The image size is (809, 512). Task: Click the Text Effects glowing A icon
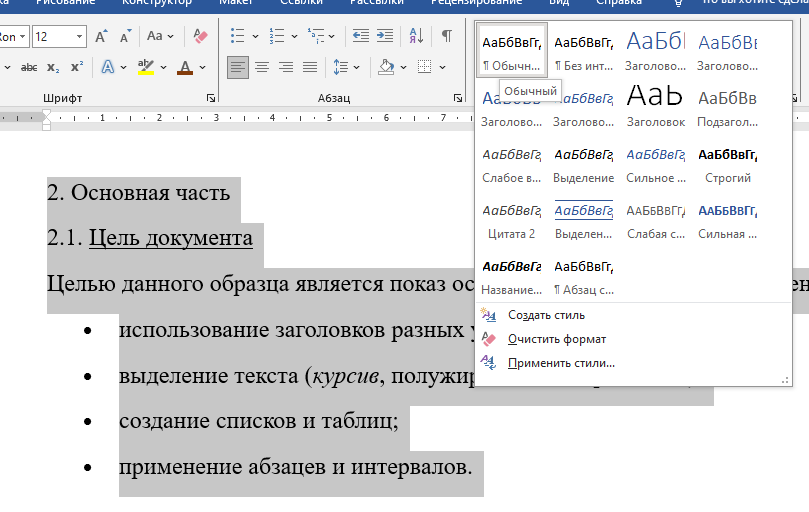coord(108,67)
